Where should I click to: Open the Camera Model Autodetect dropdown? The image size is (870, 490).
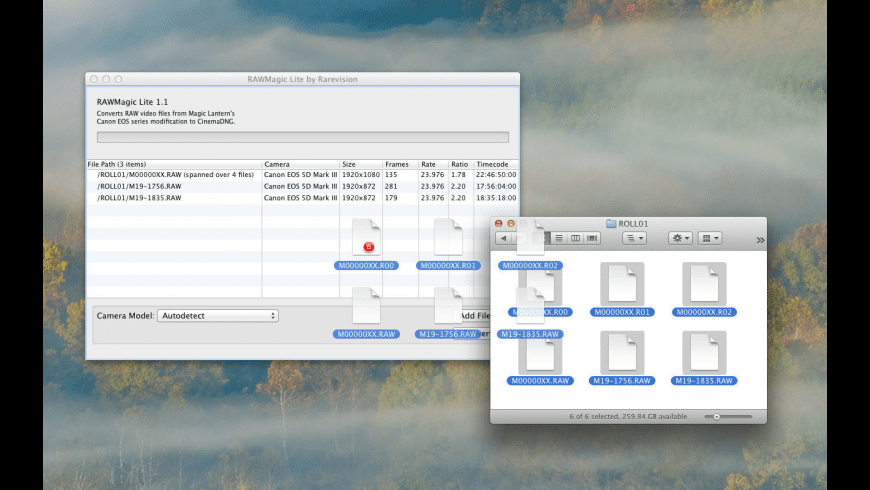coord(218,315)
